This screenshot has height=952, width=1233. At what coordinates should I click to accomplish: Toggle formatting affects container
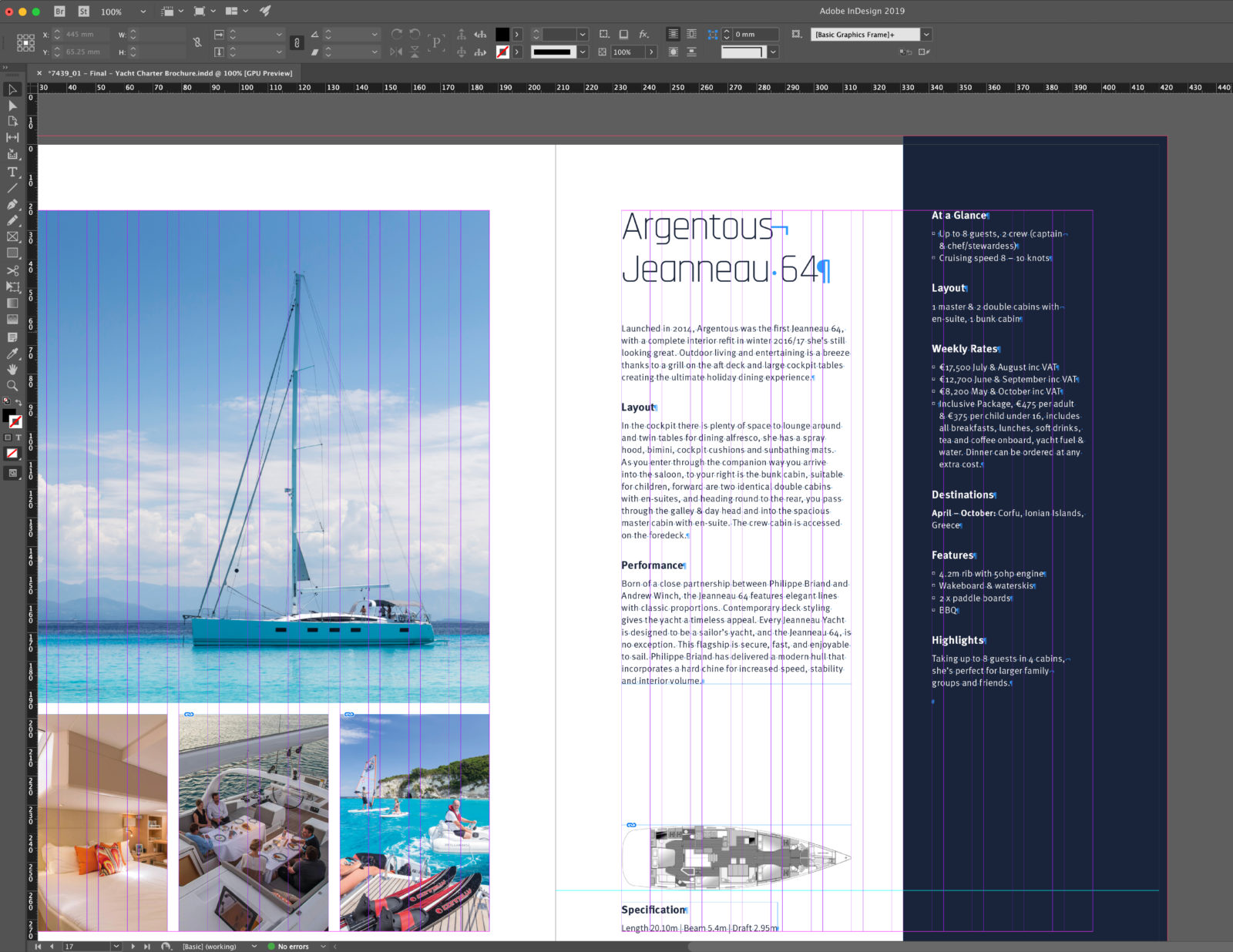(x=8, y=437)
